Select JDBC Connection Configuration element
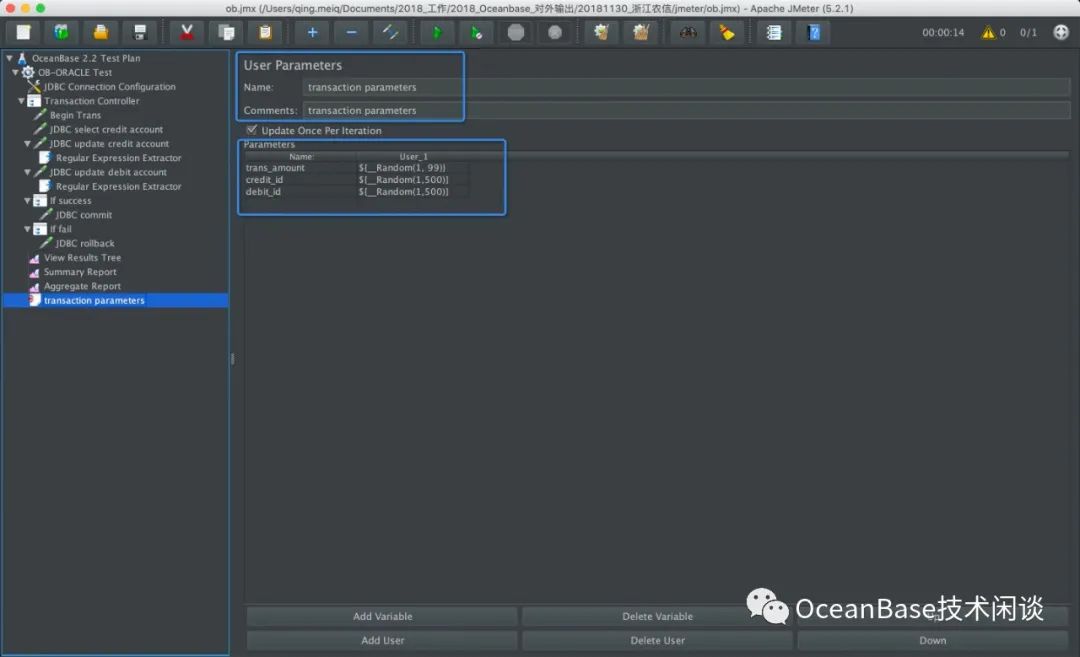Image resolution: width=1080 pixels, height=657 pixels. tap(109, 87)
